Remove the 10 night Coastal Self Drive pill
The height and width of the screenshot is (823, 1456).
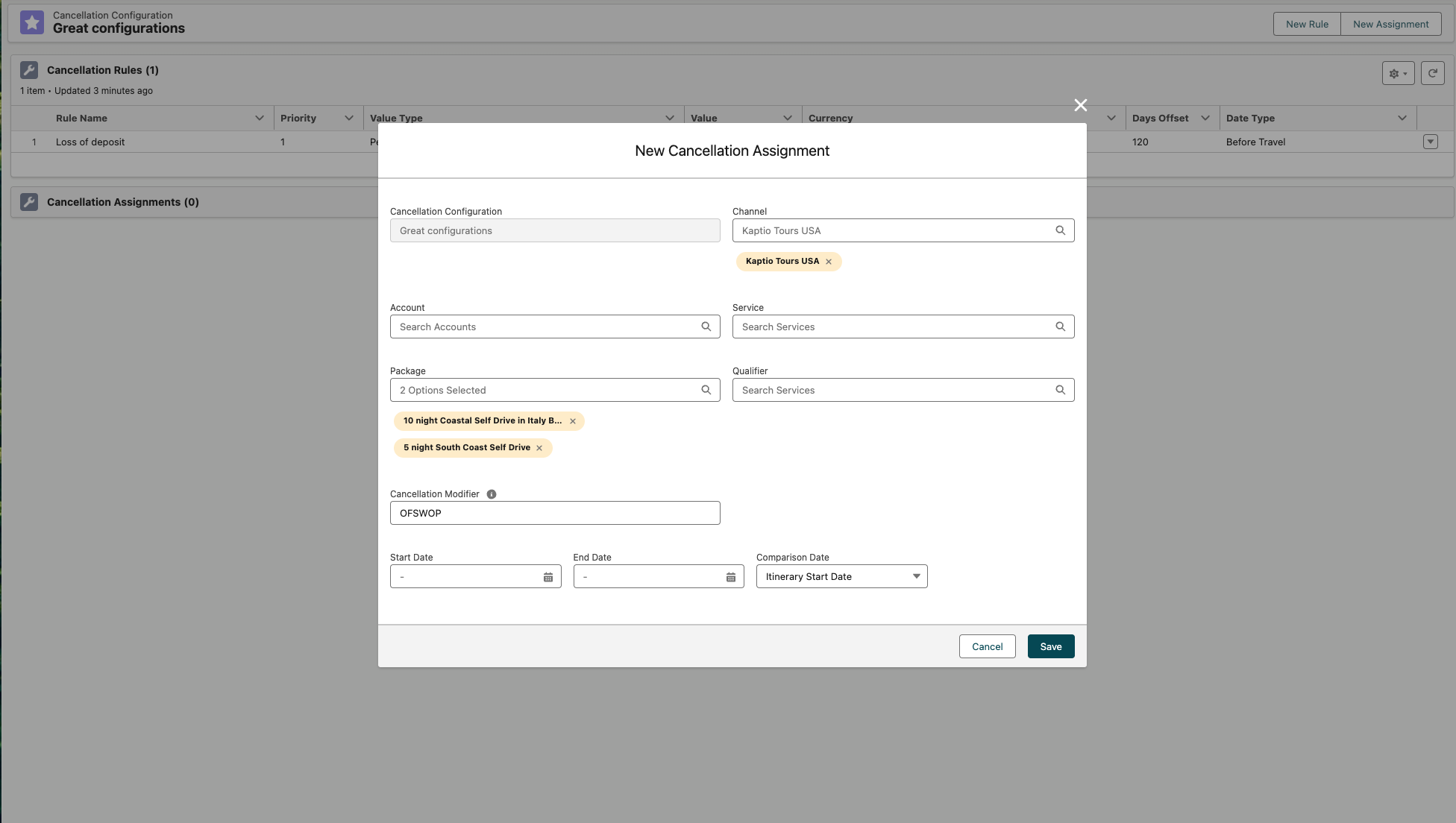point(573,421)
